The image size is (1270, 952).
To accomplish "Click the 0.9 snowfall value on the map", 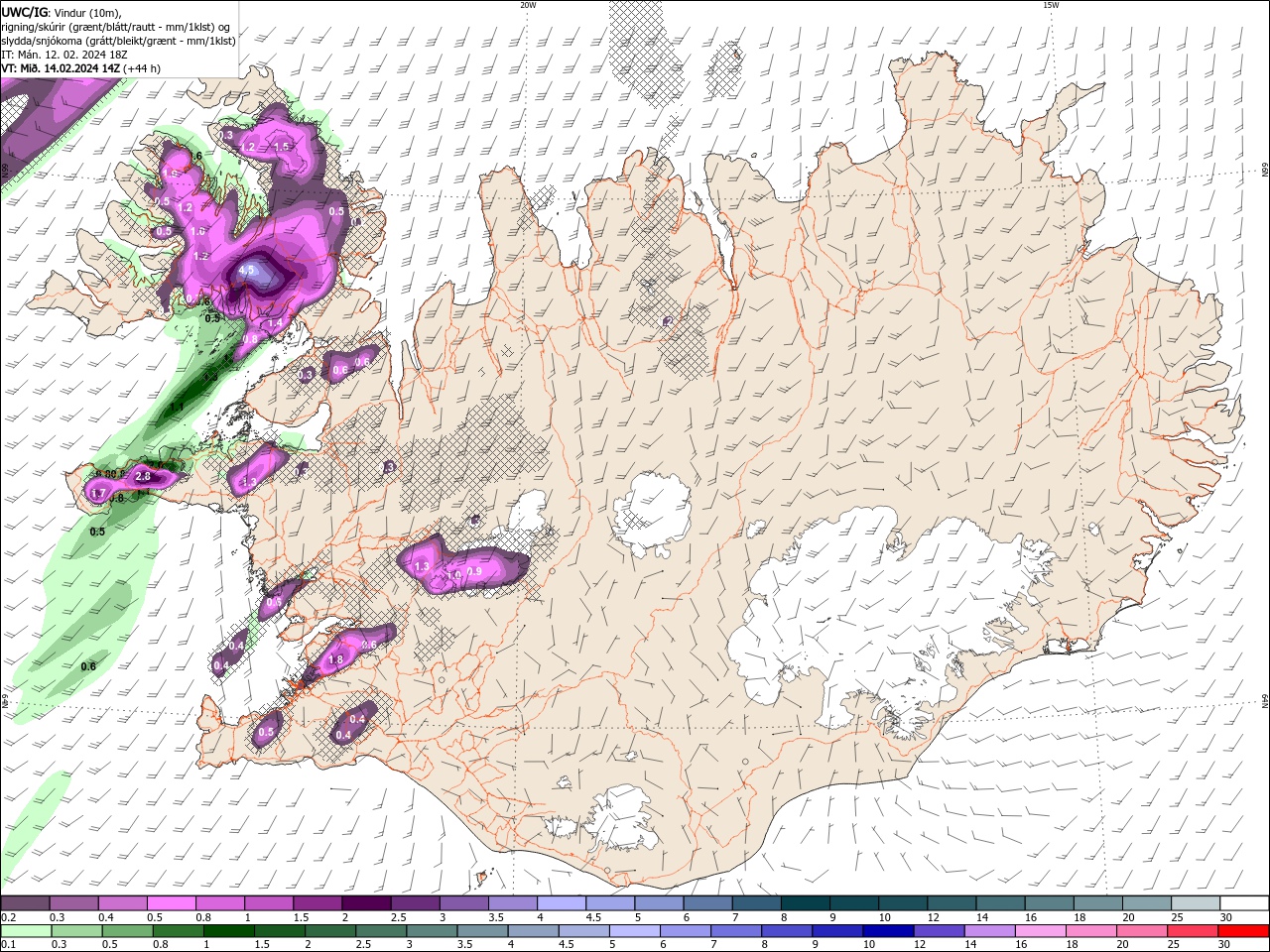I will click(x=474, y=571).
